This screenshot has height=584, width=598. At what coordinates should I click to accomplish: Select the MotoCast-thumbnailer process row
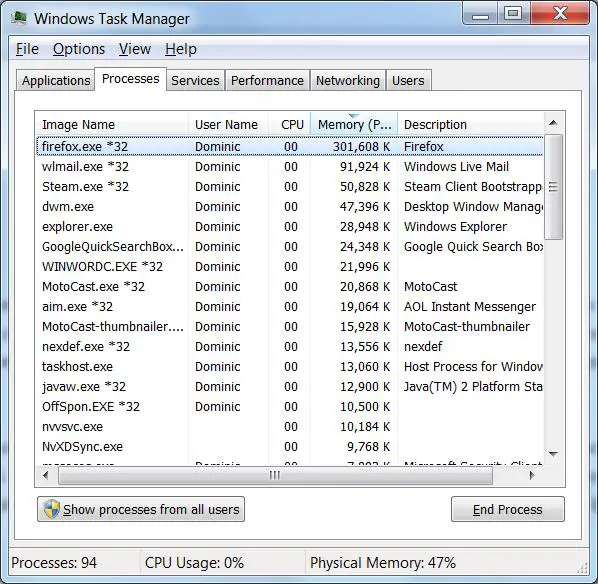coord(290,327)
